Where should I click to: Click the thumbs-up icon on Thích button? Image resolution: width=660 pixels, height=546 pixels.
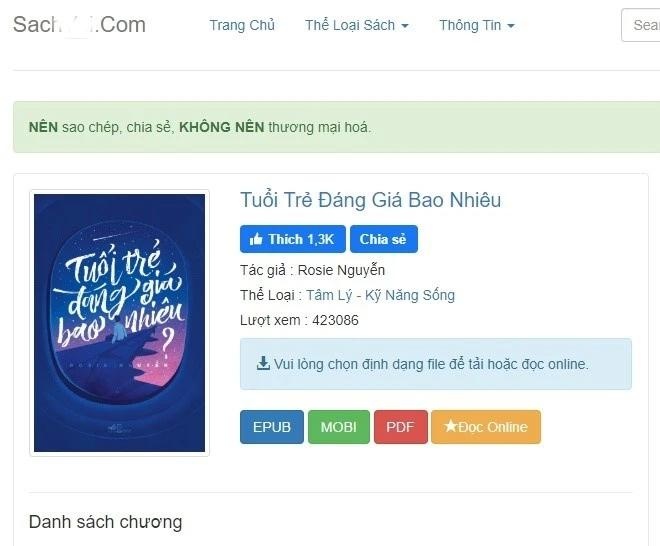(257, 239)
